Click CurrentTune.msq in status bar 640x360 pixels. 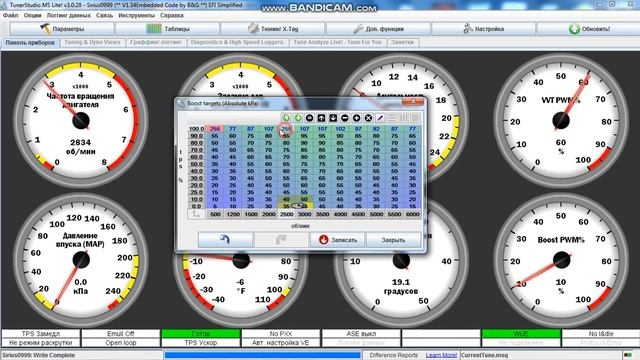[484, 355]
